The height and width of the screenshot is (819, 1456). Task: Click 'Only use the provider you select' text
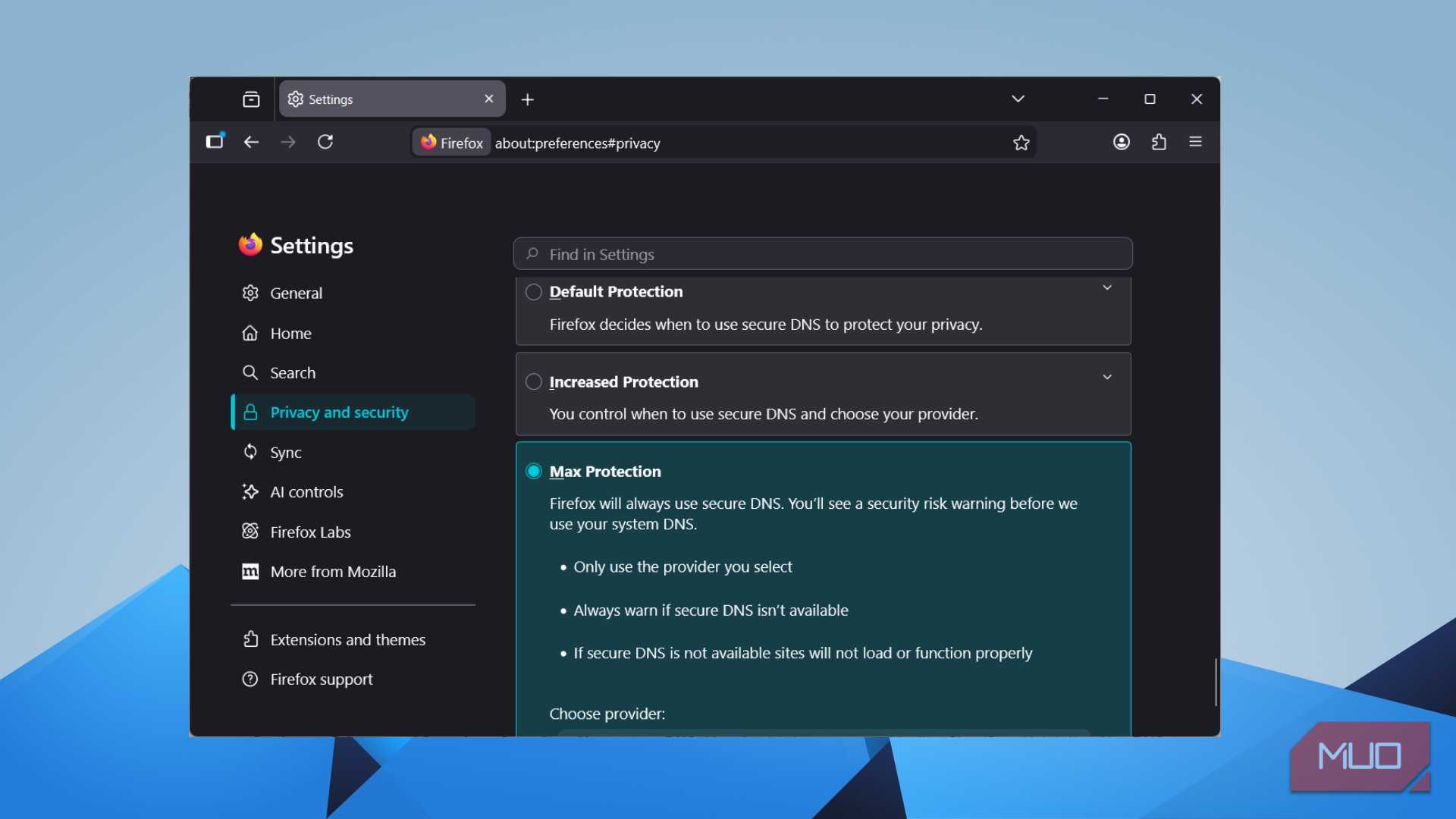click(682, 566)
